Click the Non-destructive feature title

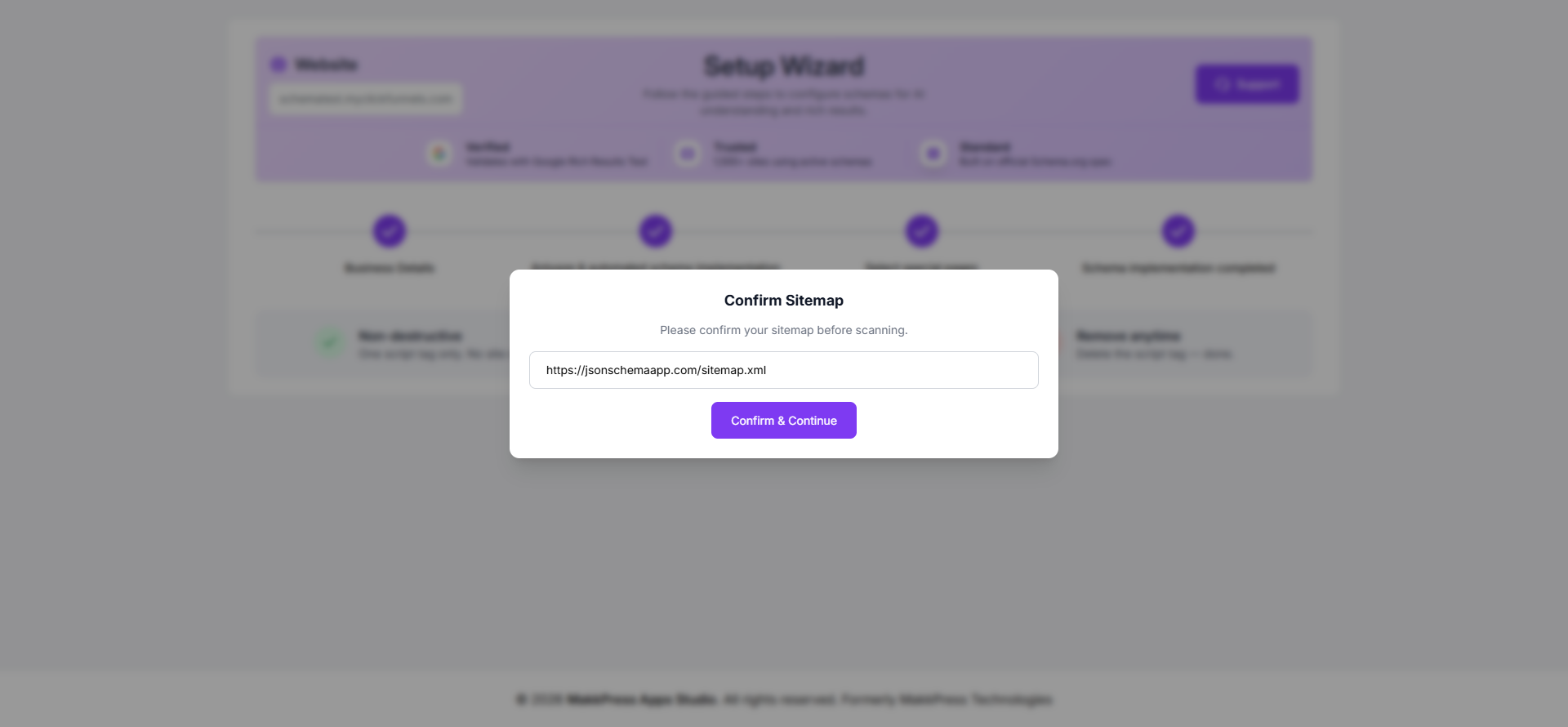click(x=410, y=337)
